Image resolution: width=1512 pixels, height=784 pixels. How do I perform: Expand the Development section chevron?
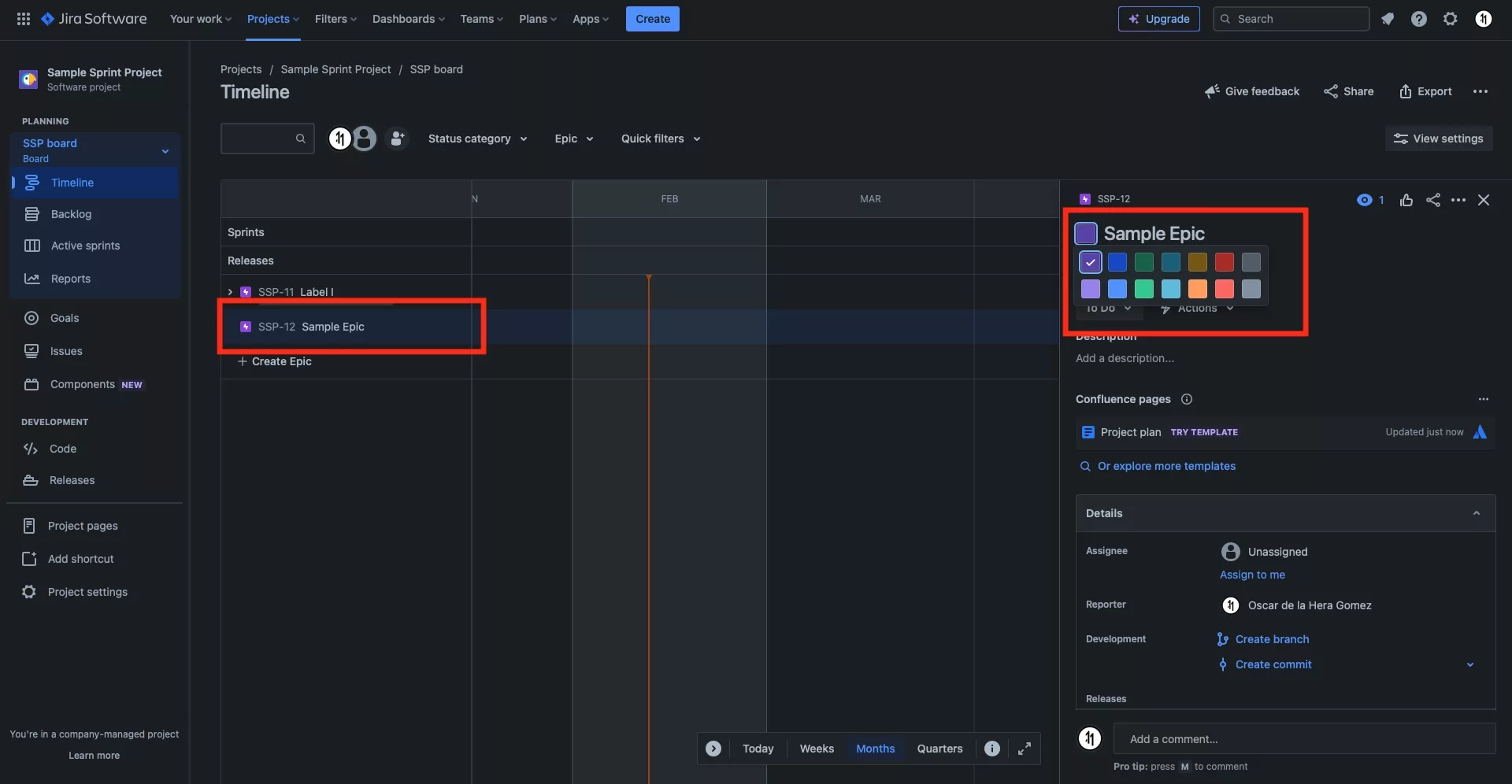[x=1470, y=664]
